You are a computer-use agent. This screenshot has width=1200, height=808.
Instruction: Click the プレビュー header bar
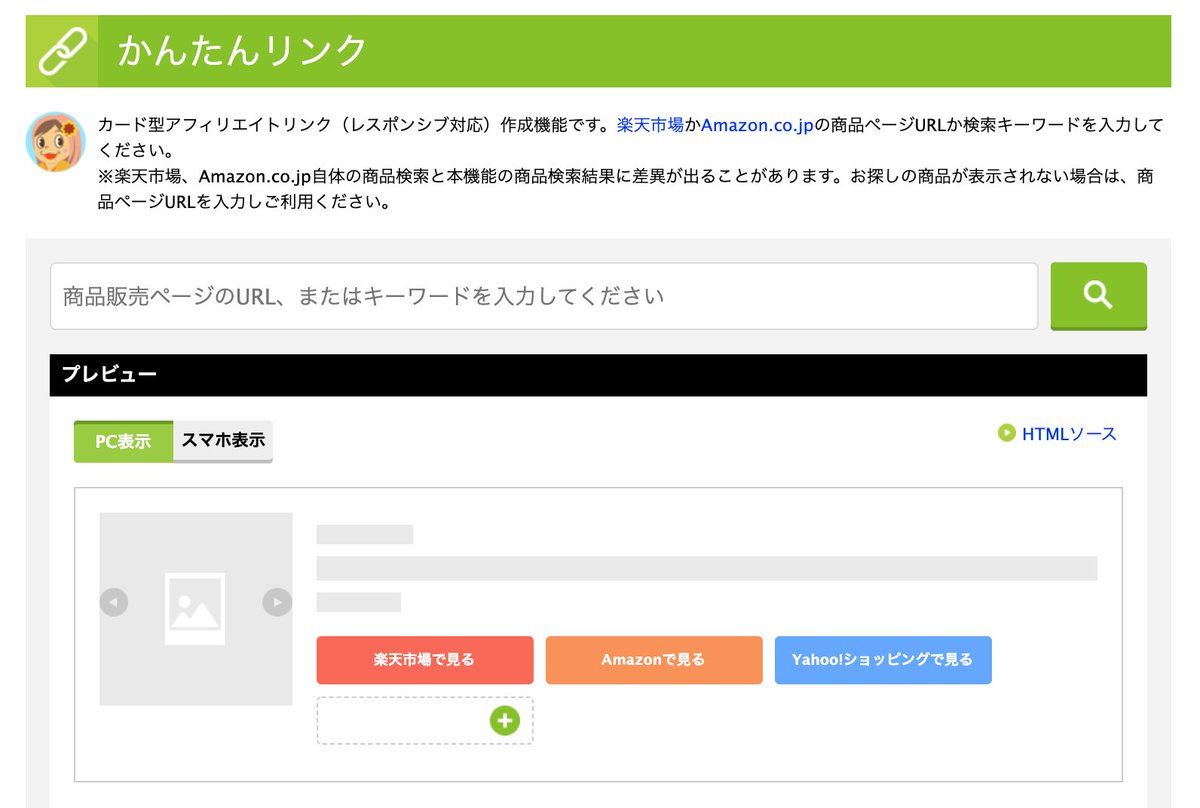(598, 375)
